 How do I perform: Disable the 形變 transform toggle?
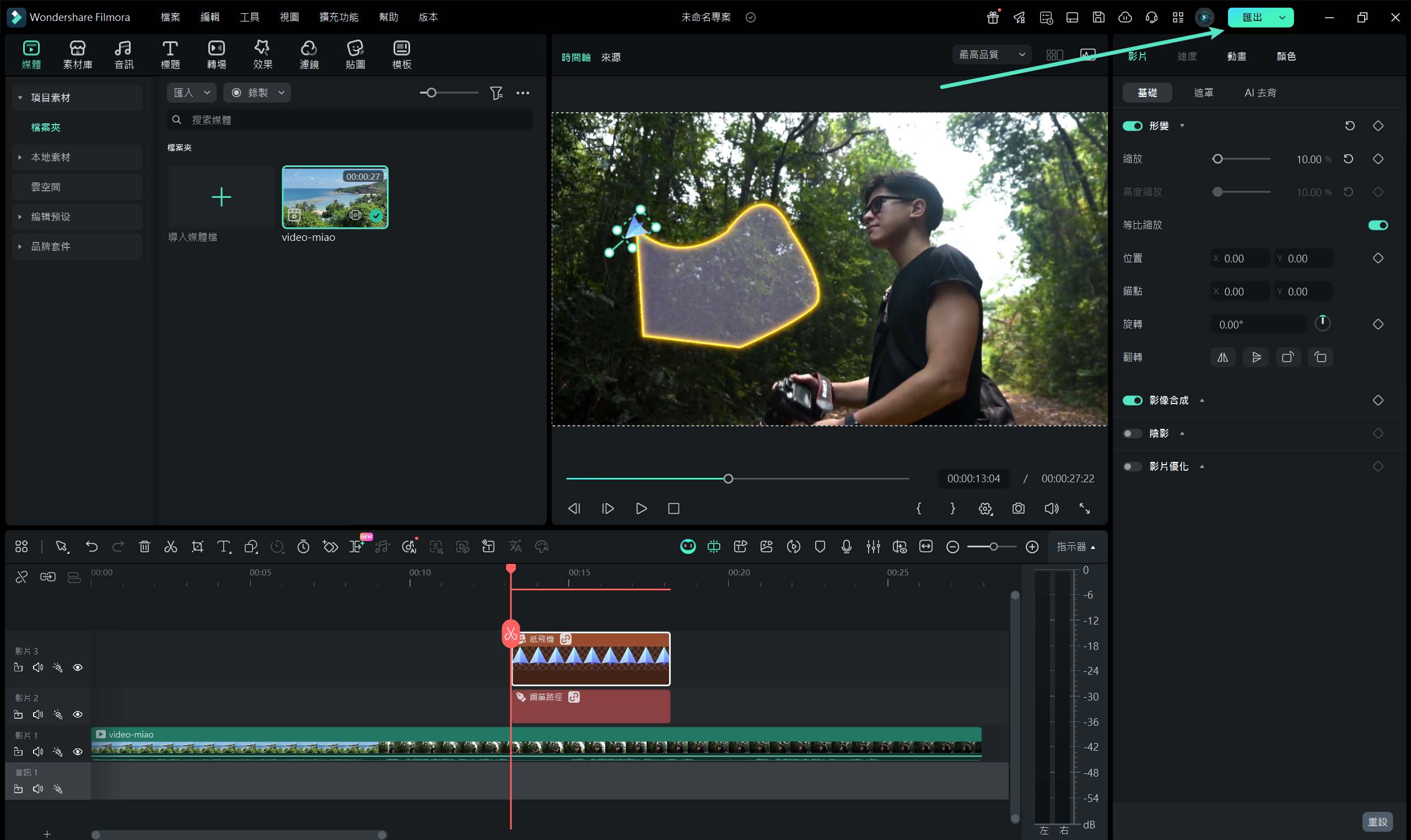tap(1133, 126)
